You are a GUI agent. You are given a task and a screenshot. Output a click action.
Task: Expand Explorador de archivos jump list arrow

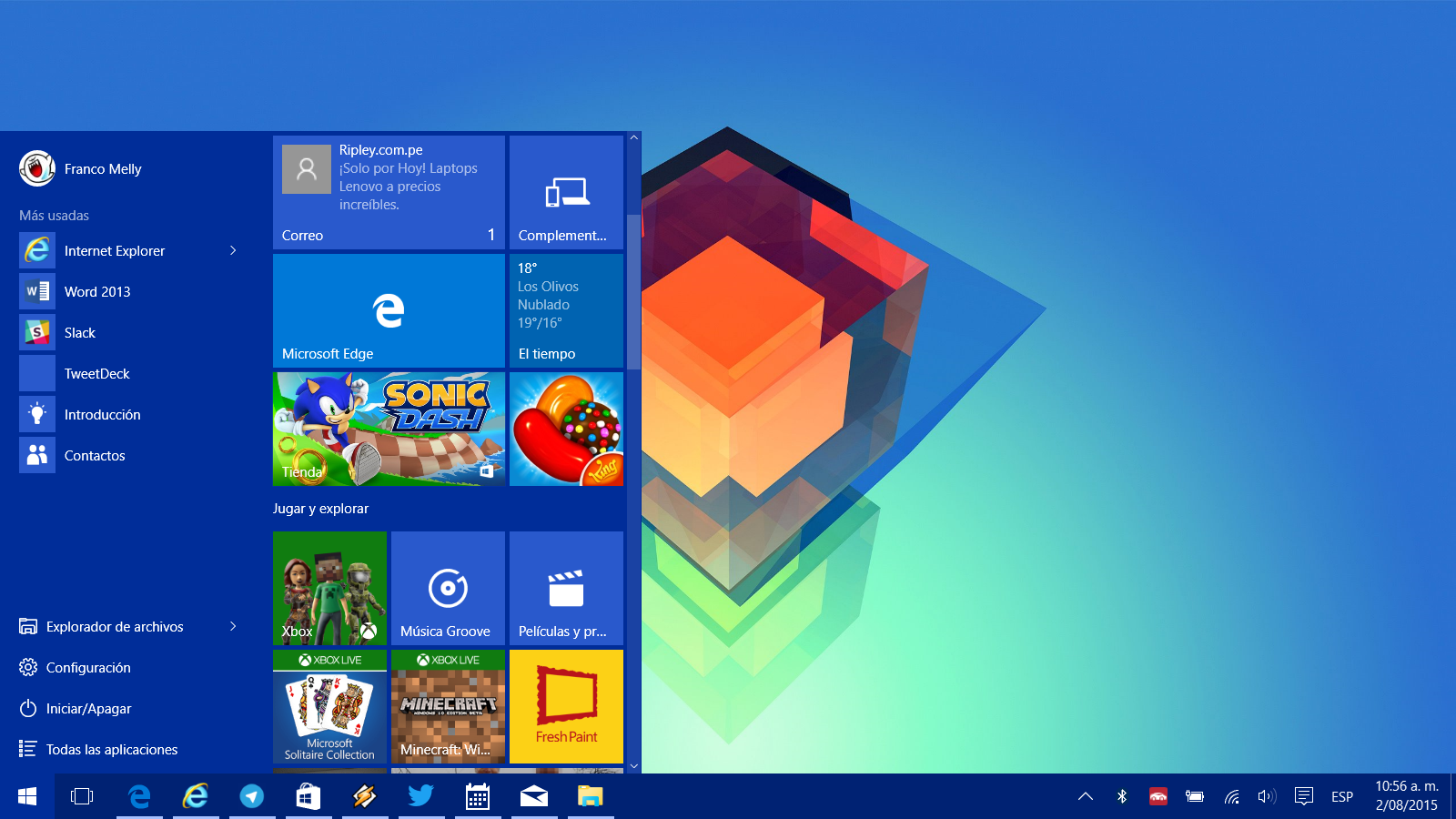pos(233,626)
